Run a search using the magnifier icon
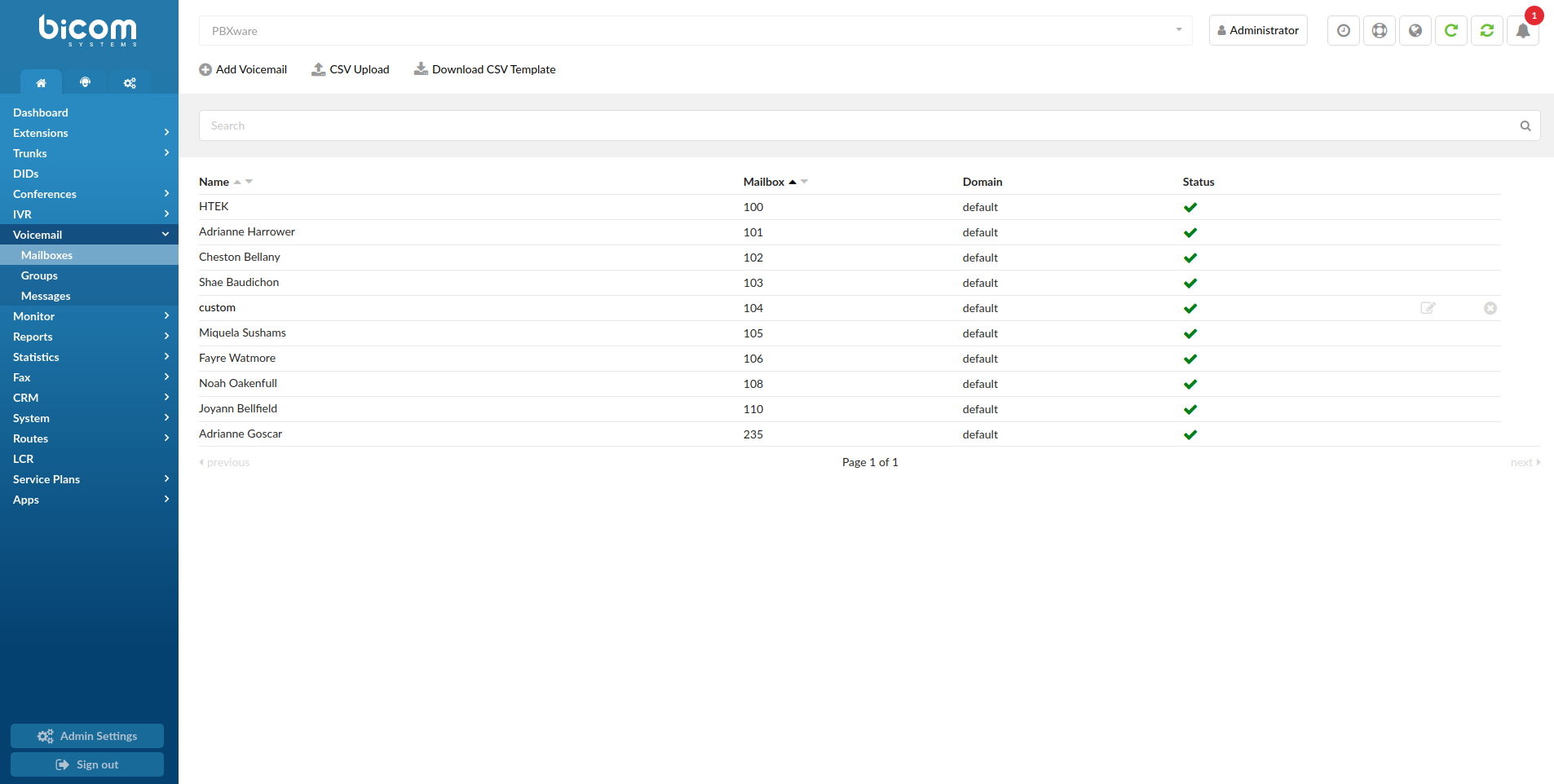The height and width of the screenshot is (784, 1554). pyautogui.click(x=1525, y=126)
